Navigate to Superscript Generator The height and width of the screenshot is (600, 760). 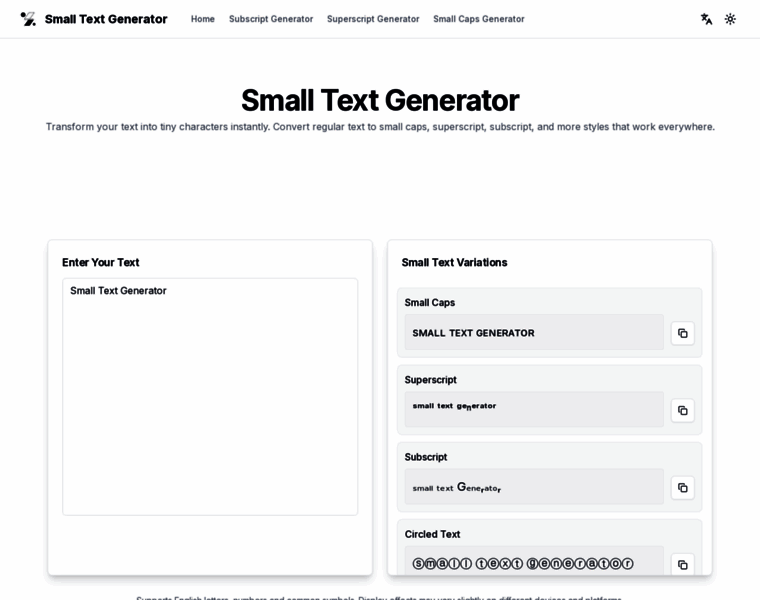[373, 19]
